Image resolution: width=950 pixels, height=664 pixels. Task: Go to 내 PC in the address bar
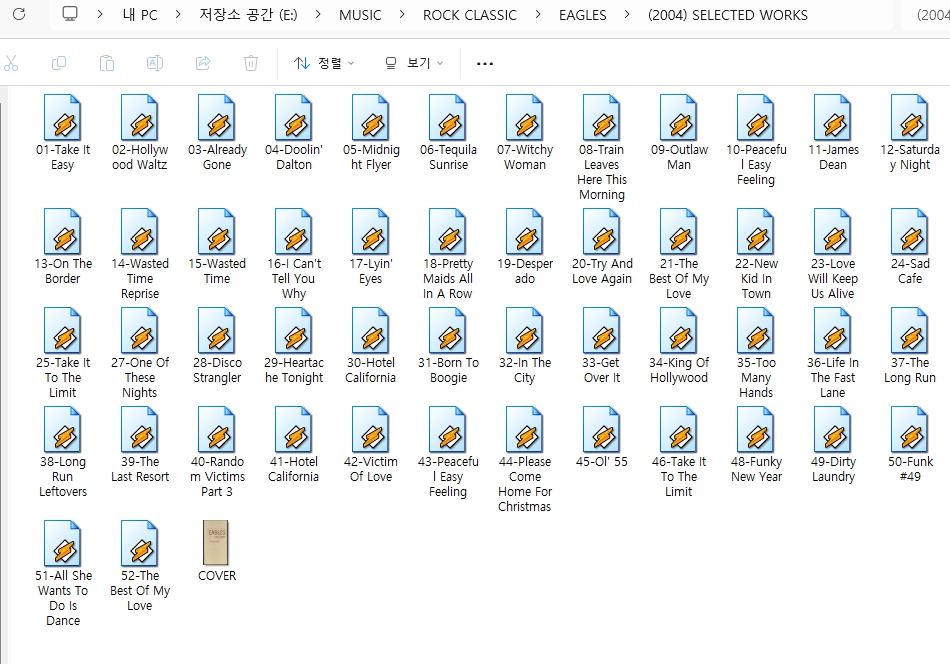140,15
